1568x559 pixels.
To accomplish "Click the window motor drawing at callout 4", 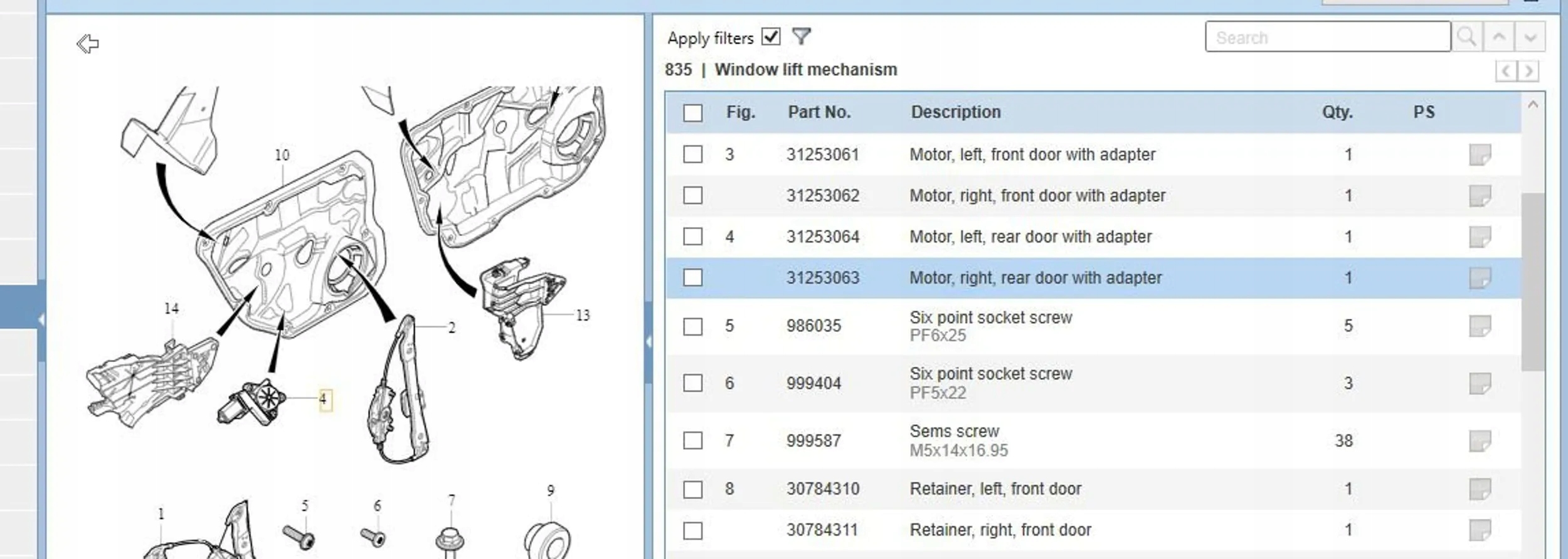I will tap(252, 403).
